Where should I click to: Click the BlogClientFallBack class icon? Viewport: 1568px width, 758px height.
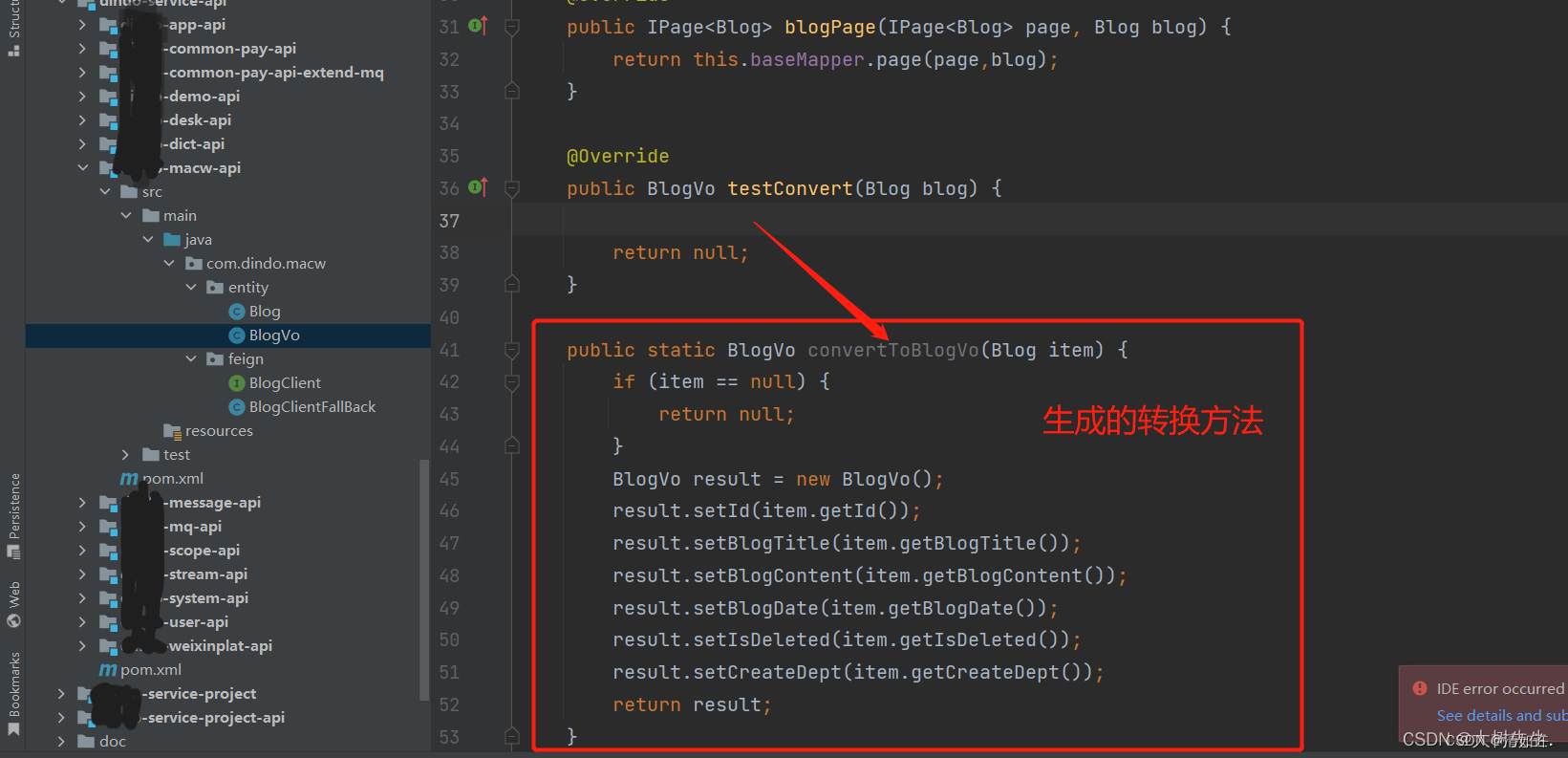237,407
